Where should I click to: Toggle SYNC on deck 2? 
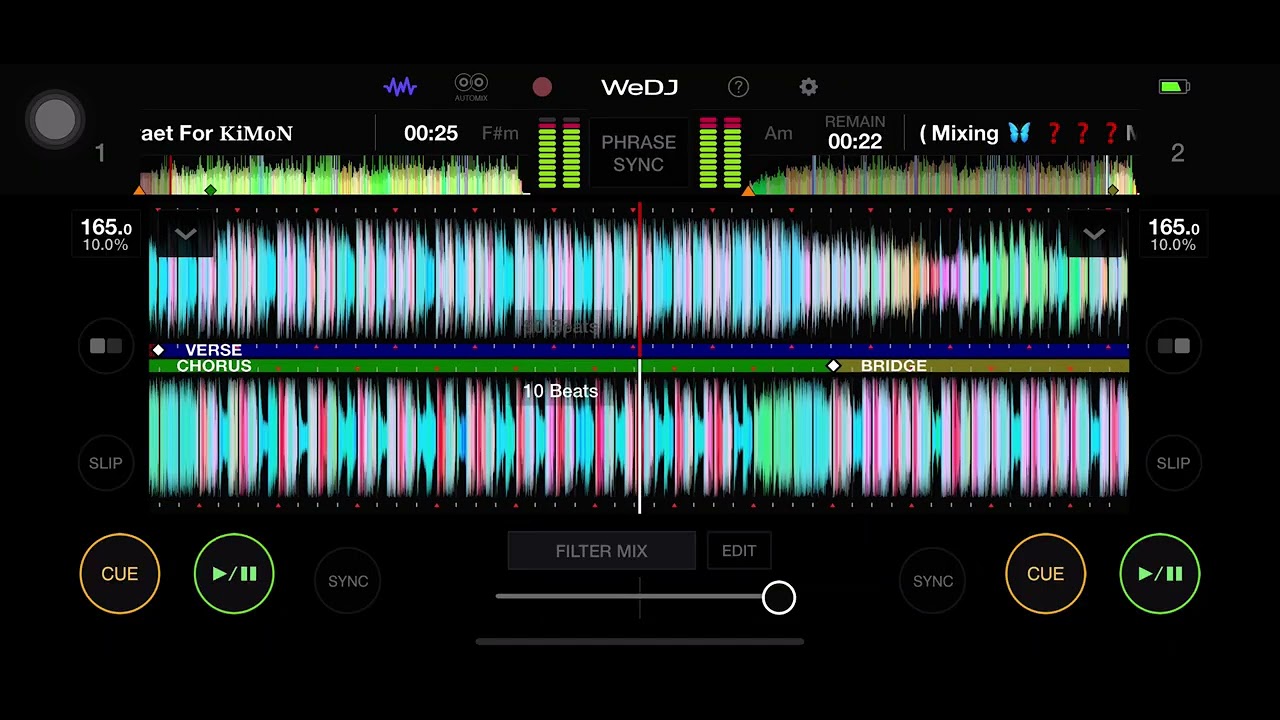(933, 581)
